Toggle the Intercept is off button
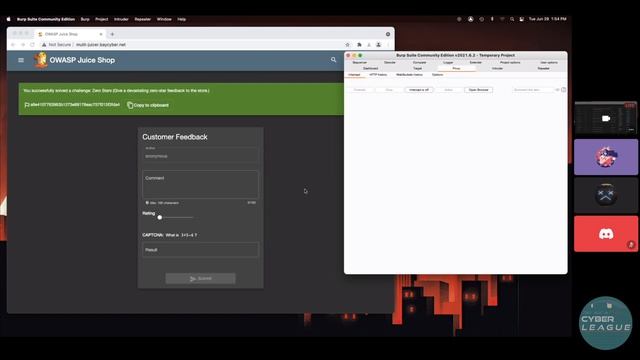The image size is (640, 360). click(x=419, y=90)
